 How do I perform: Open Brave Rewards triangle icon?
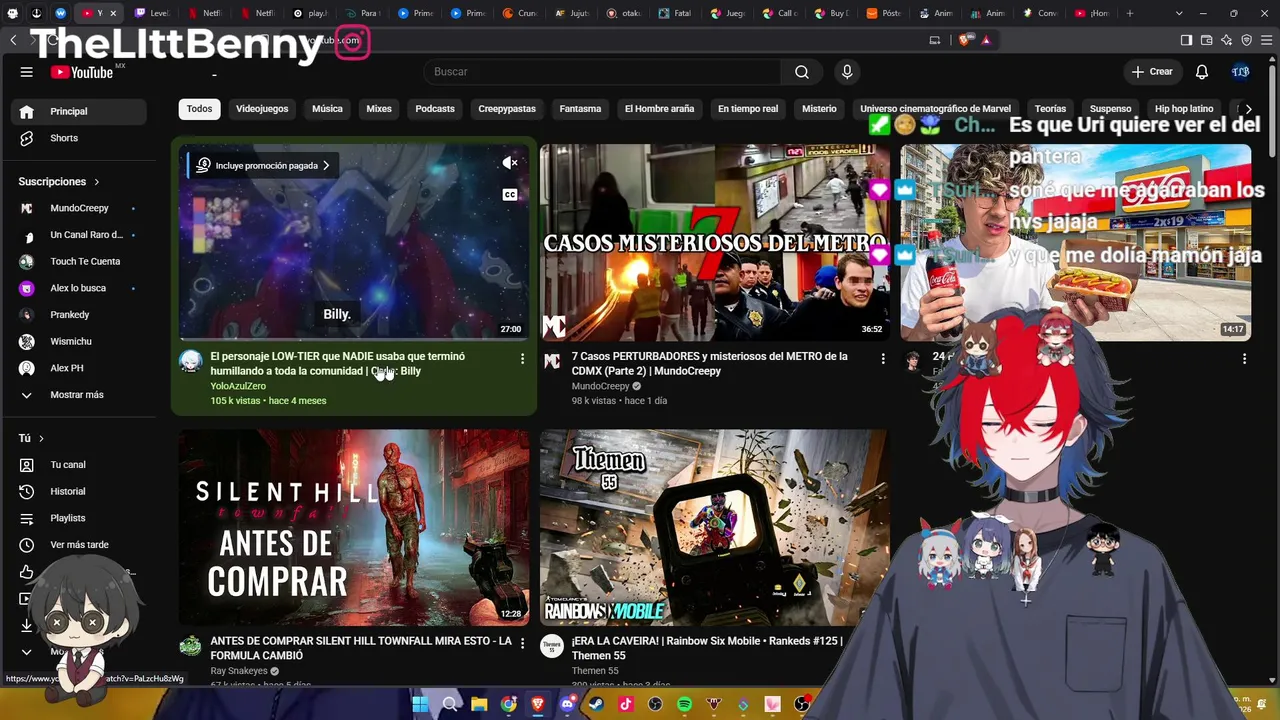coord(986,40)
